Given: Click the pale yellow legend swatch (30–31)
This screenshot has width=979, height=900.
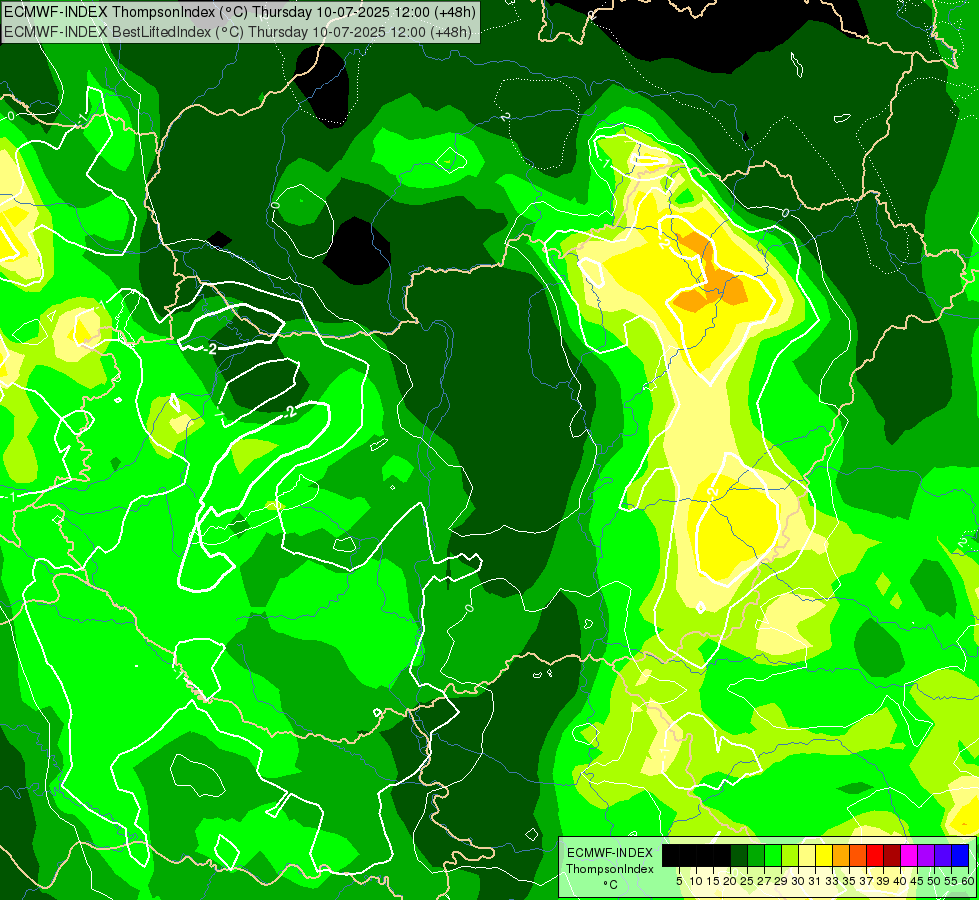Looking at the screenshot, I should 807,856.
